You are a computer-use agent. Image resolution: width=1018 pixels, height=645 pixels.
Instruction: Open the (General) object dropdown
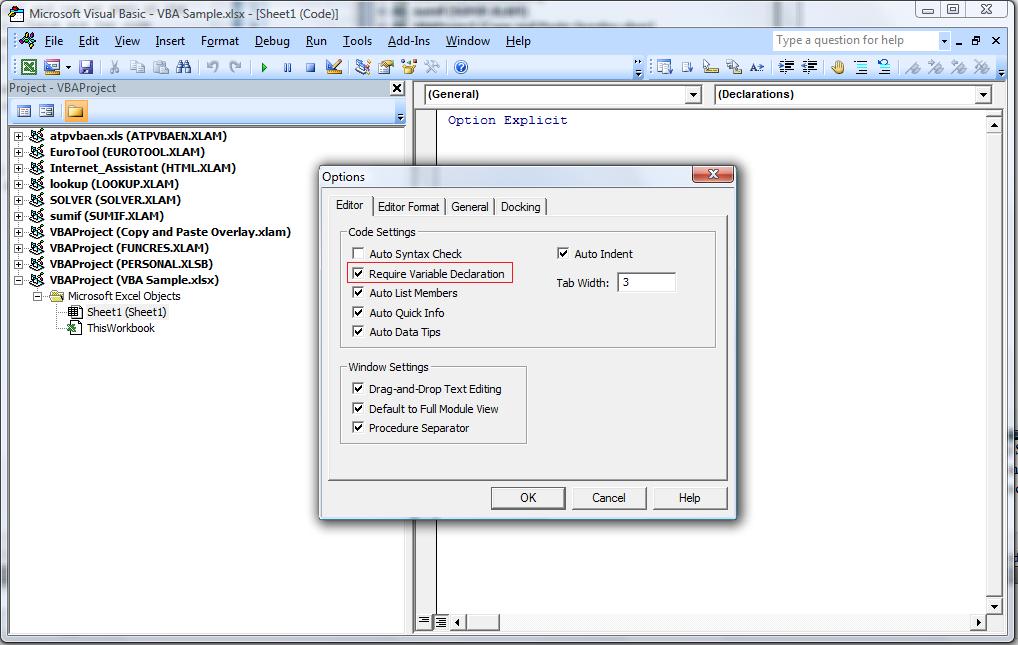point(693,95)
